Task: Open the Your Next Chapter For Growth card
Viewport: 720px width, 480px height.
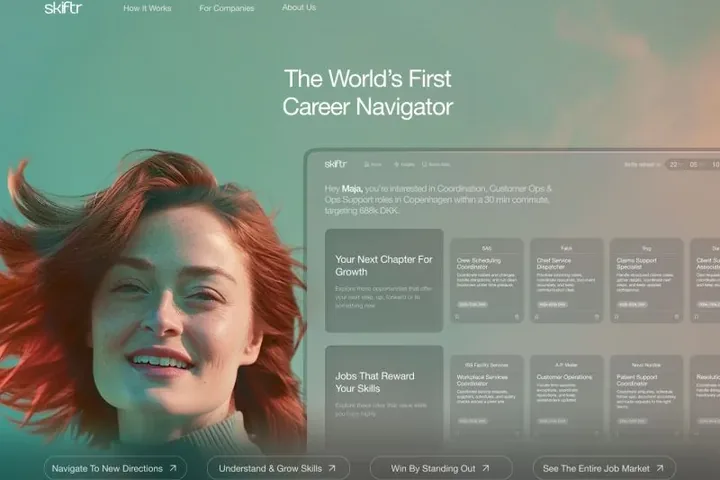Action: click(x=384, y=280)
